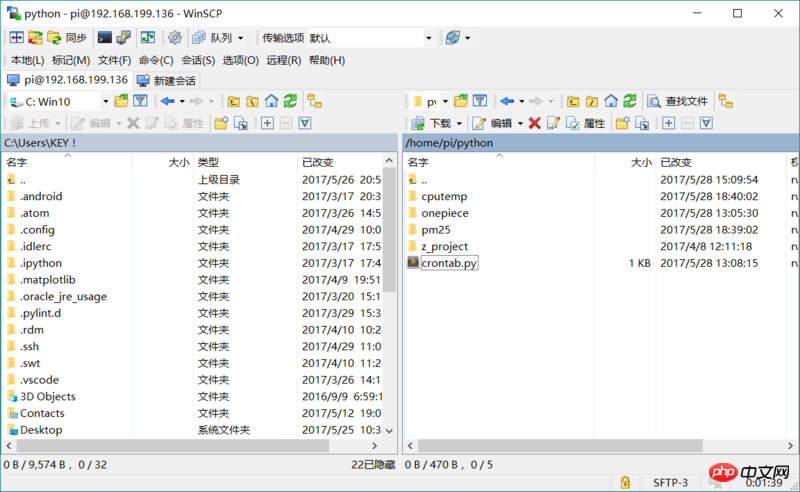Go to local parent directory icon
This screenshot has height=492, width=800.
click(234, 101)
